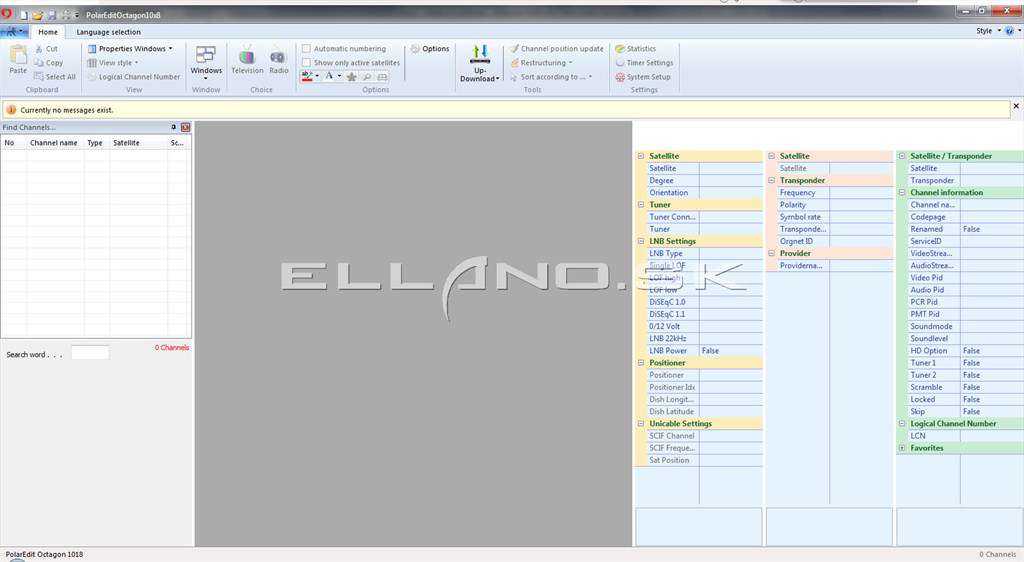
Task: Click the Cut scissors button
Action: coord(46,49)
